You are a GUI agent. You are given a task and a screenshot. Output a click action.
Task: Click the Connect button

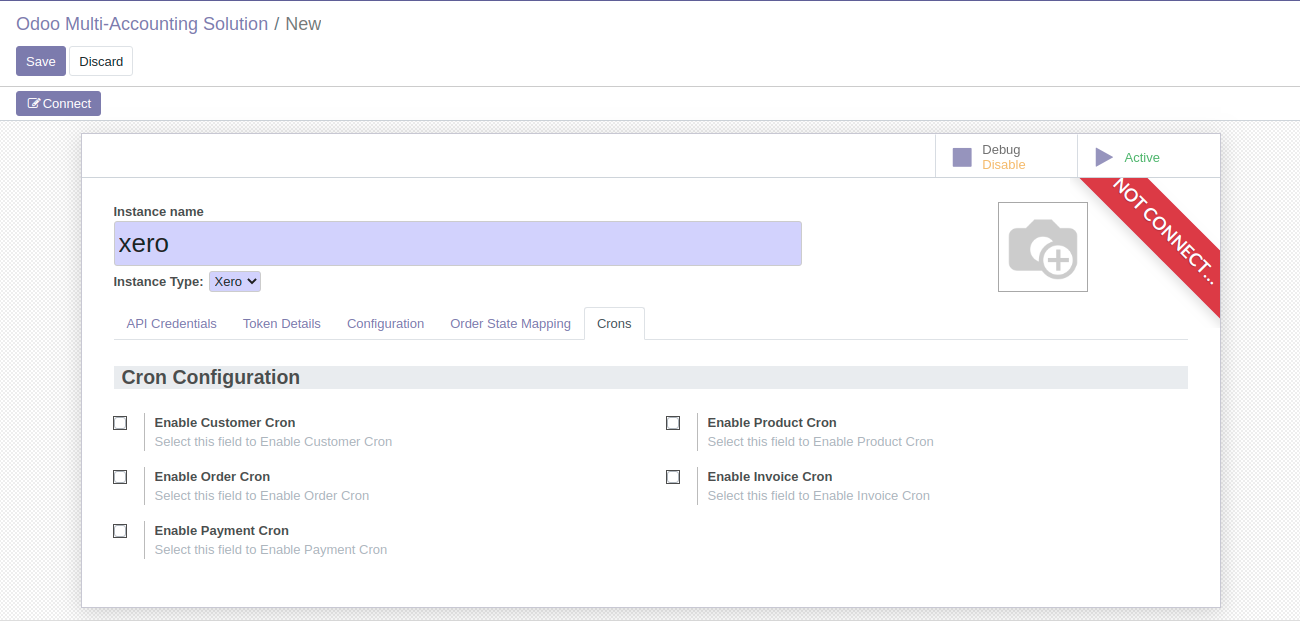pos(58,104)
